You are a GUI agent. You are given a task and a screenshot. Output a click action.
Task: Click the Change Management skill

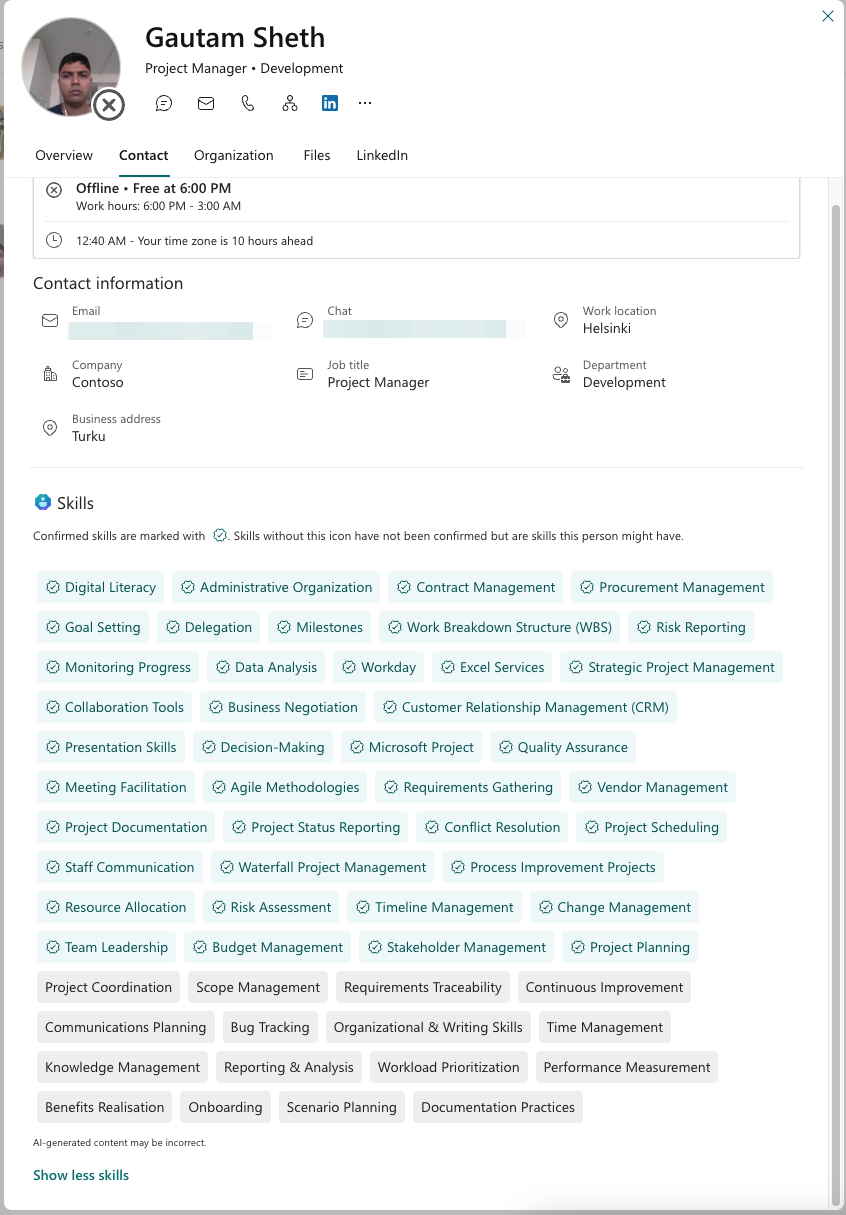614,907
